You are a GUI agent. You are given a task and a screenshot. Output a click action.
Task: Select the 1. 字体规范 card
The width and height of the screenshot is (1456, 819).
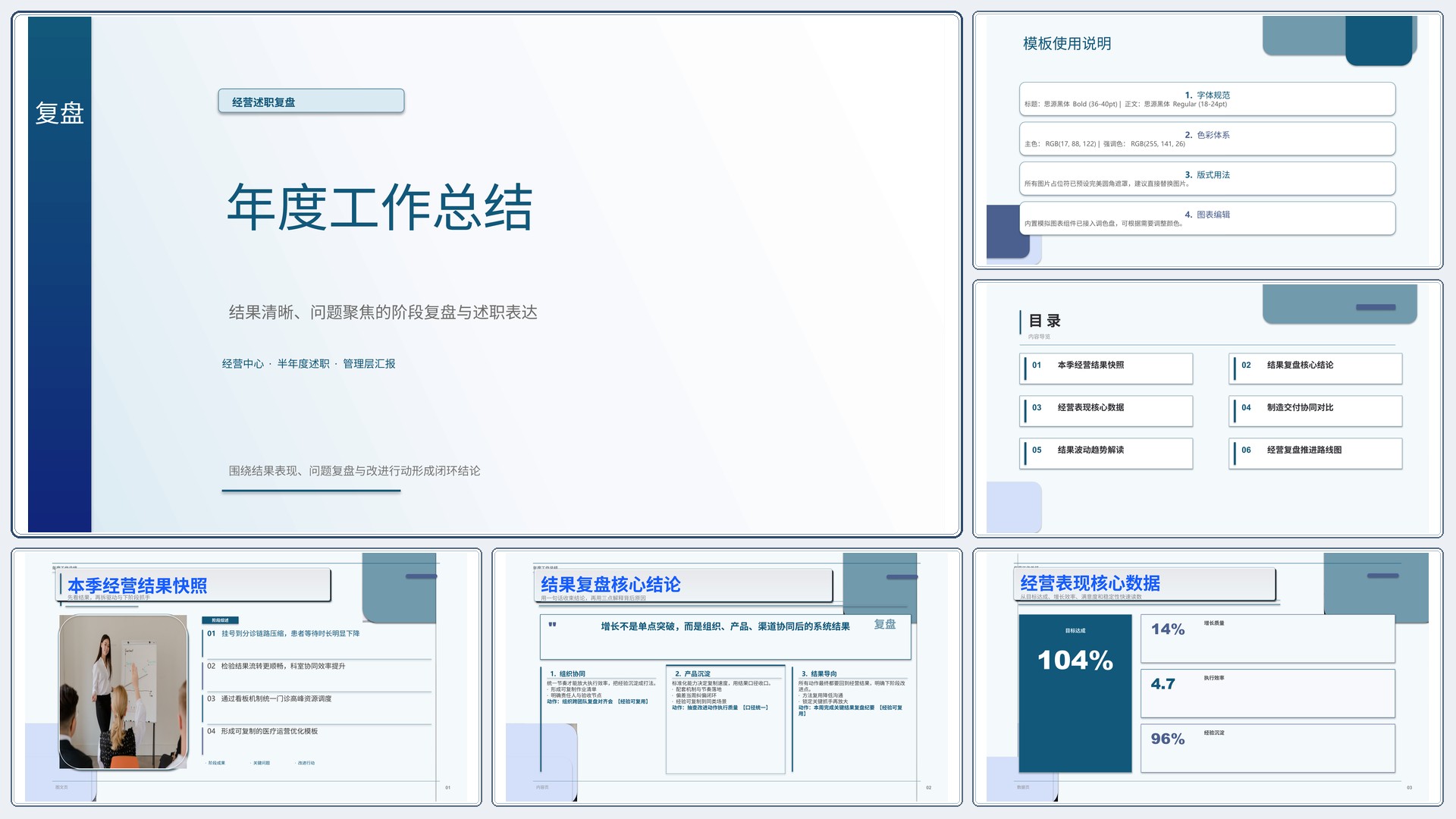pyautogui.click(x=1207, y=99)
